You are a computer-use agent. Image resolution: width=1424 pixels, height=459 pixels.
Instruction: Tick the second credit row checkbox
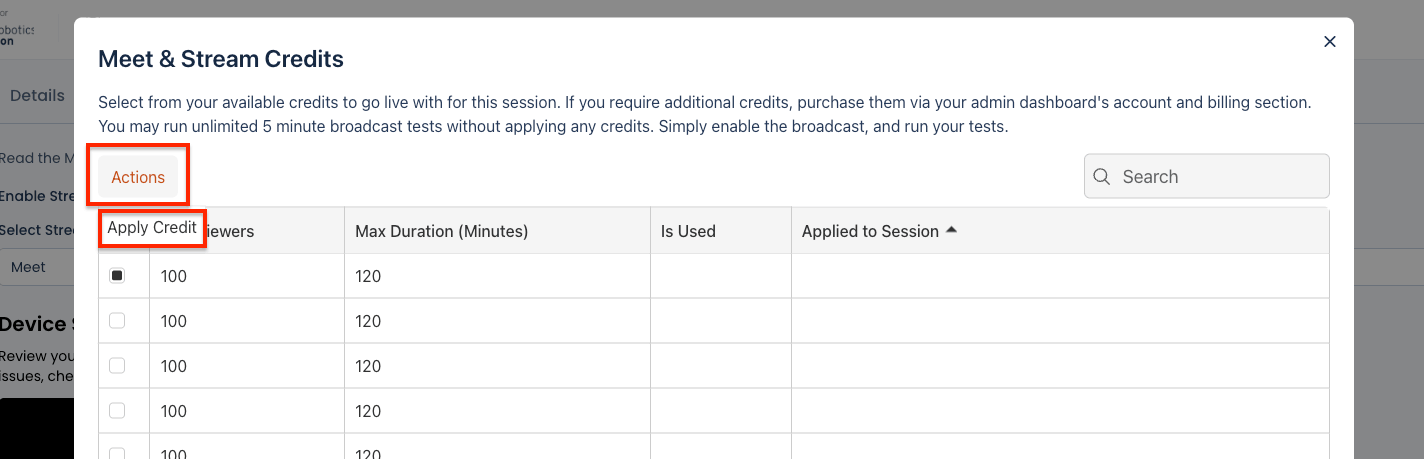pos(117,321)
